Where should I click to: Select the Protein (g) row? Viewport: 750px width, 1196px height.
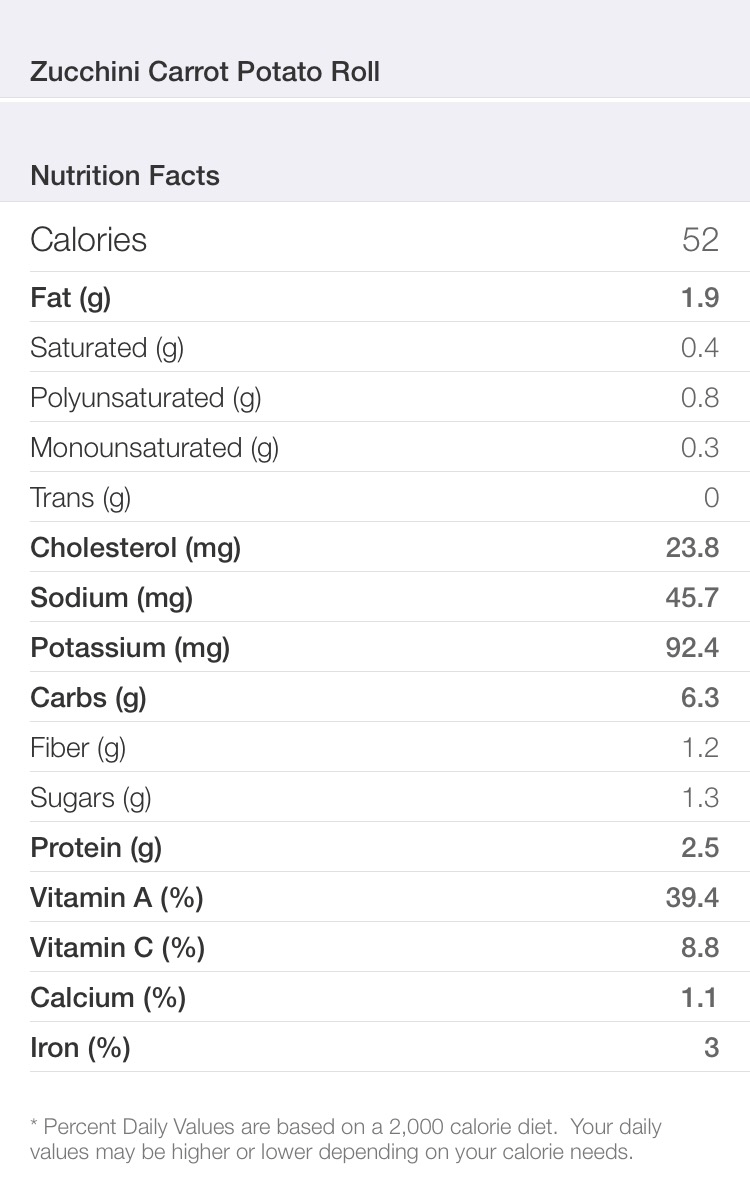(x=375, y=847)
